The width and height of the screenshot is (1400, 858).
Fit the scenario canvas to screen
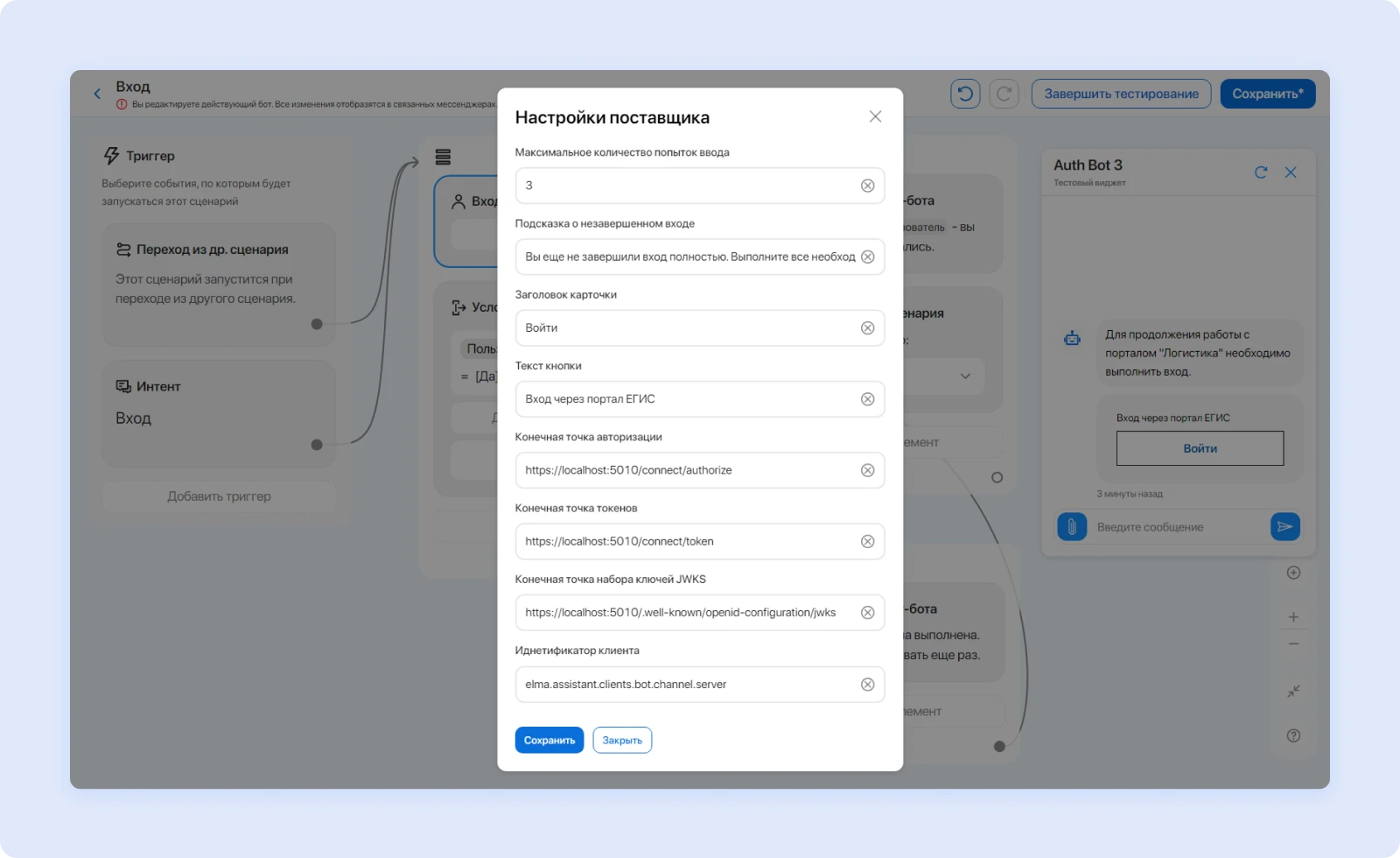click(1293, 691)
